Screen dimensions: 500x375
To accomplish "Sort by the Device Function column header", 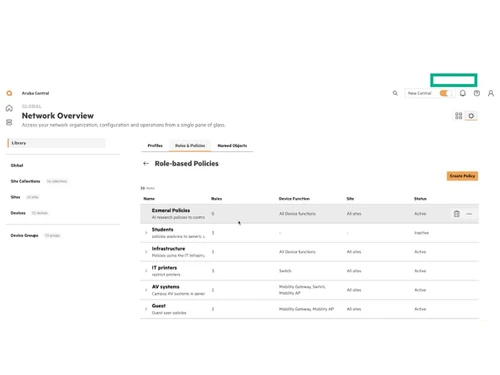I will [x=294, y=199].
